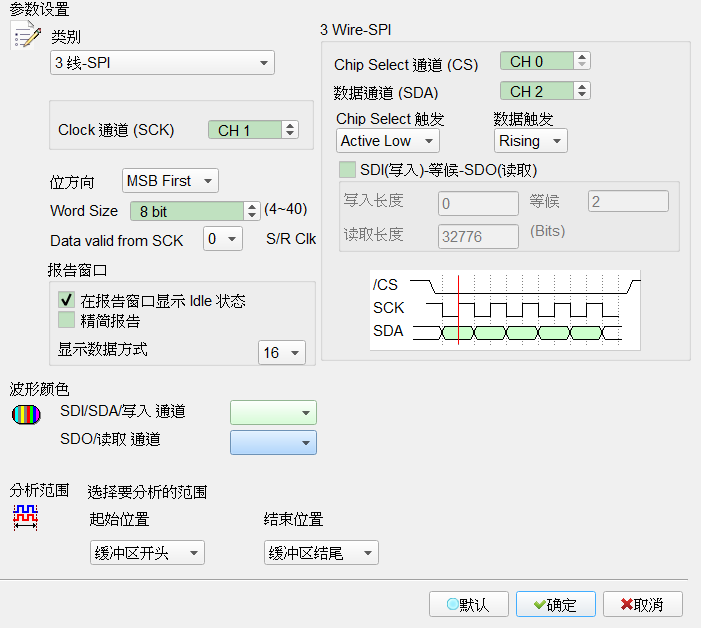This screenshot has height=628, width=701.
Task: Click the 取消 button
Action: pyautogui.click(x=643, y=604)
